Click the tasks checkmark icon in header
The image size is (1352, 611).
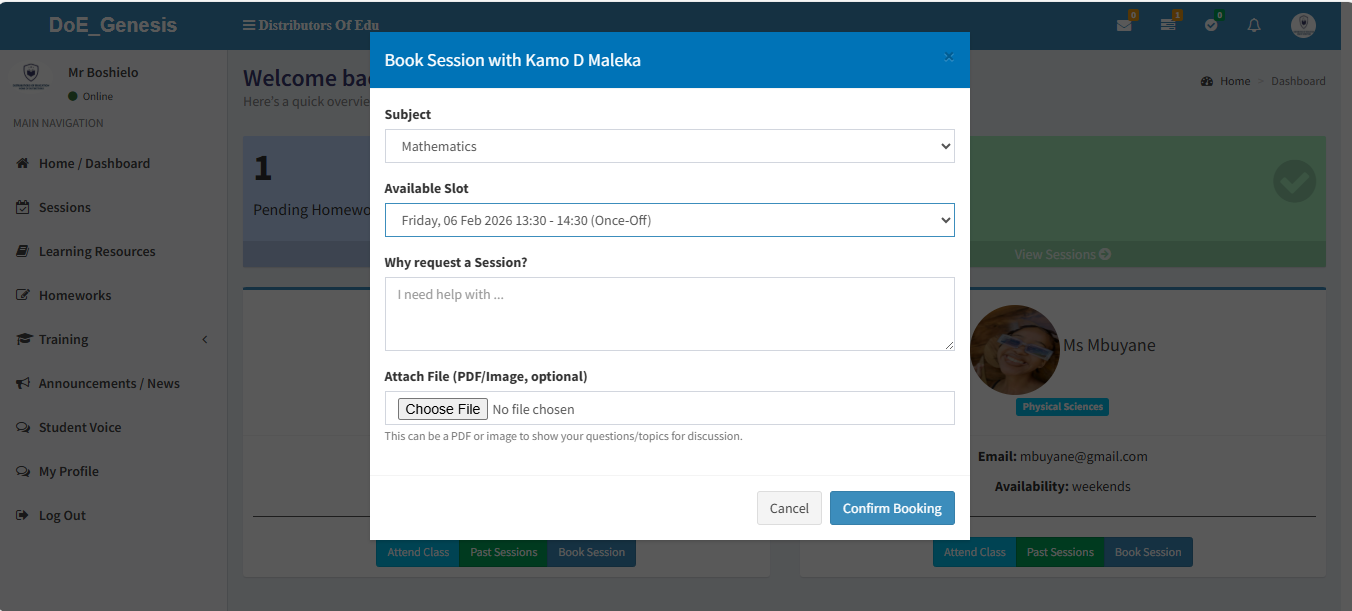1211,25
